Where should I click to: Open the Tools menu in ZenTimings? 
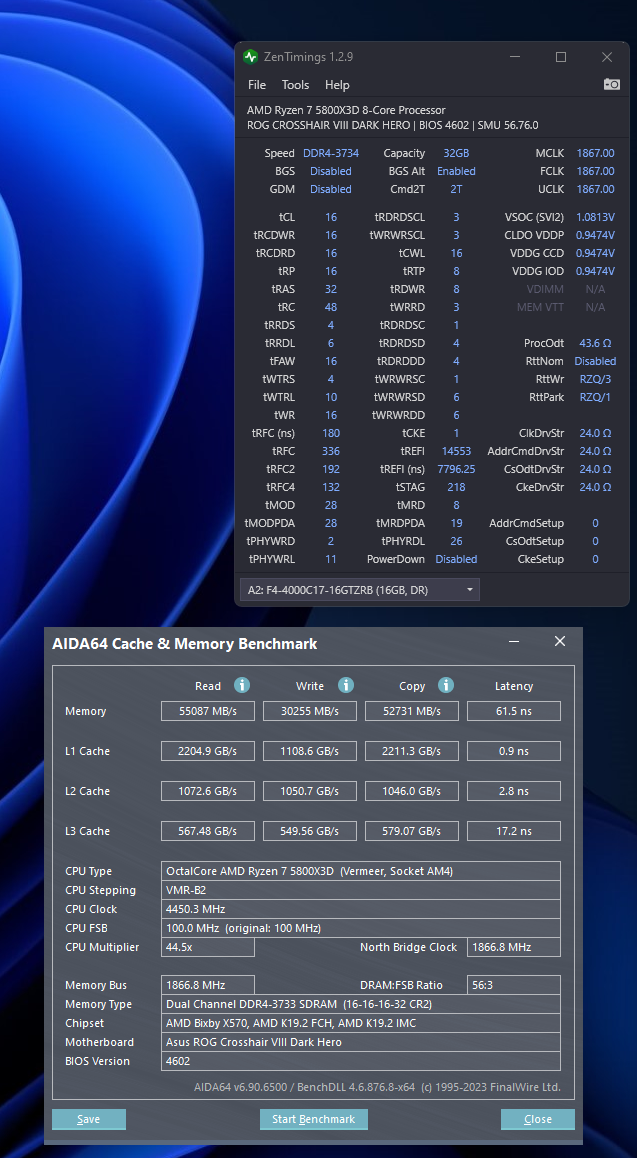pos(295,85)
